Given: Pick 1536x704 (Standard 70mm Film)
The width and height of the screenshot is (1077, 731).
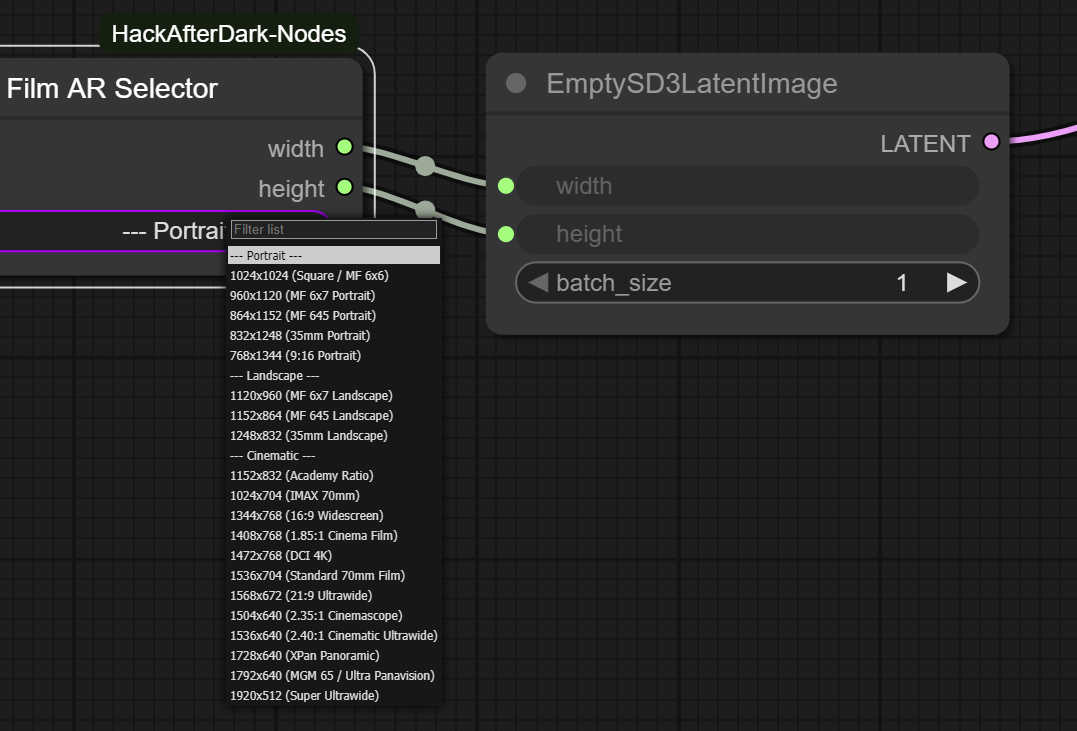Looking at the screenshot, I should click(334, 576).
